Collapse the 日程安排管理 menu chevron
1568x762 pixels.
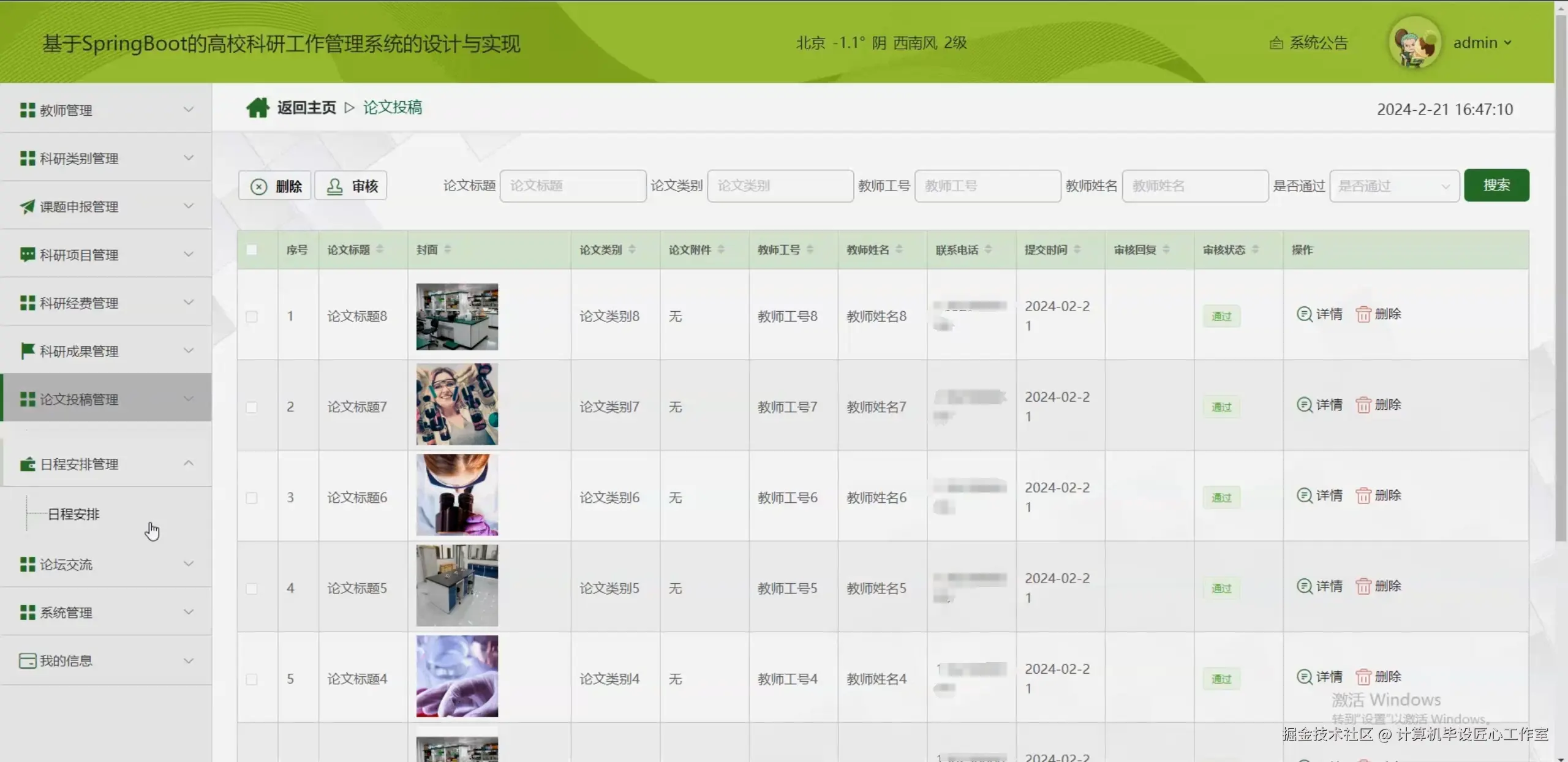click(x=189, y=464)
